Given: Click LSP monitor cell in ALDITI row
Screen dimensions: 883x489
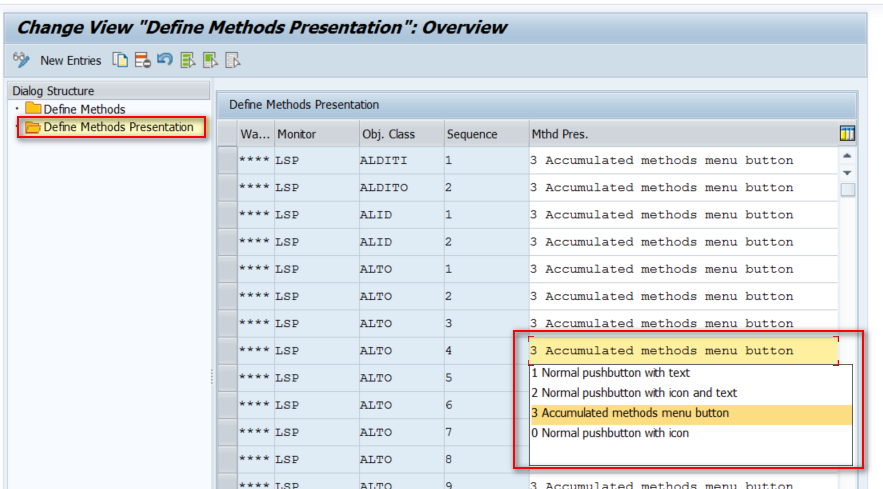Looking at the screenshot, I should (x=316, y=161).
